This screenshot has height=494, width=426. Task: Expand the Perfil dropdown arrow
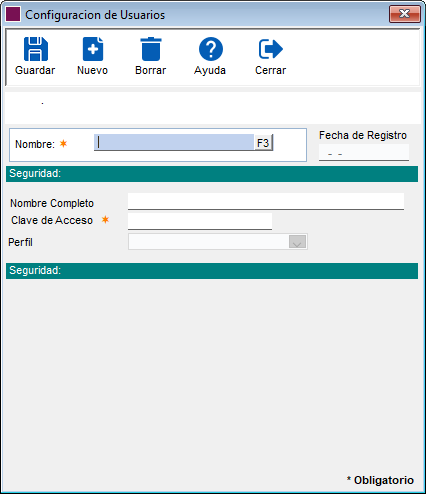[297, 242]
